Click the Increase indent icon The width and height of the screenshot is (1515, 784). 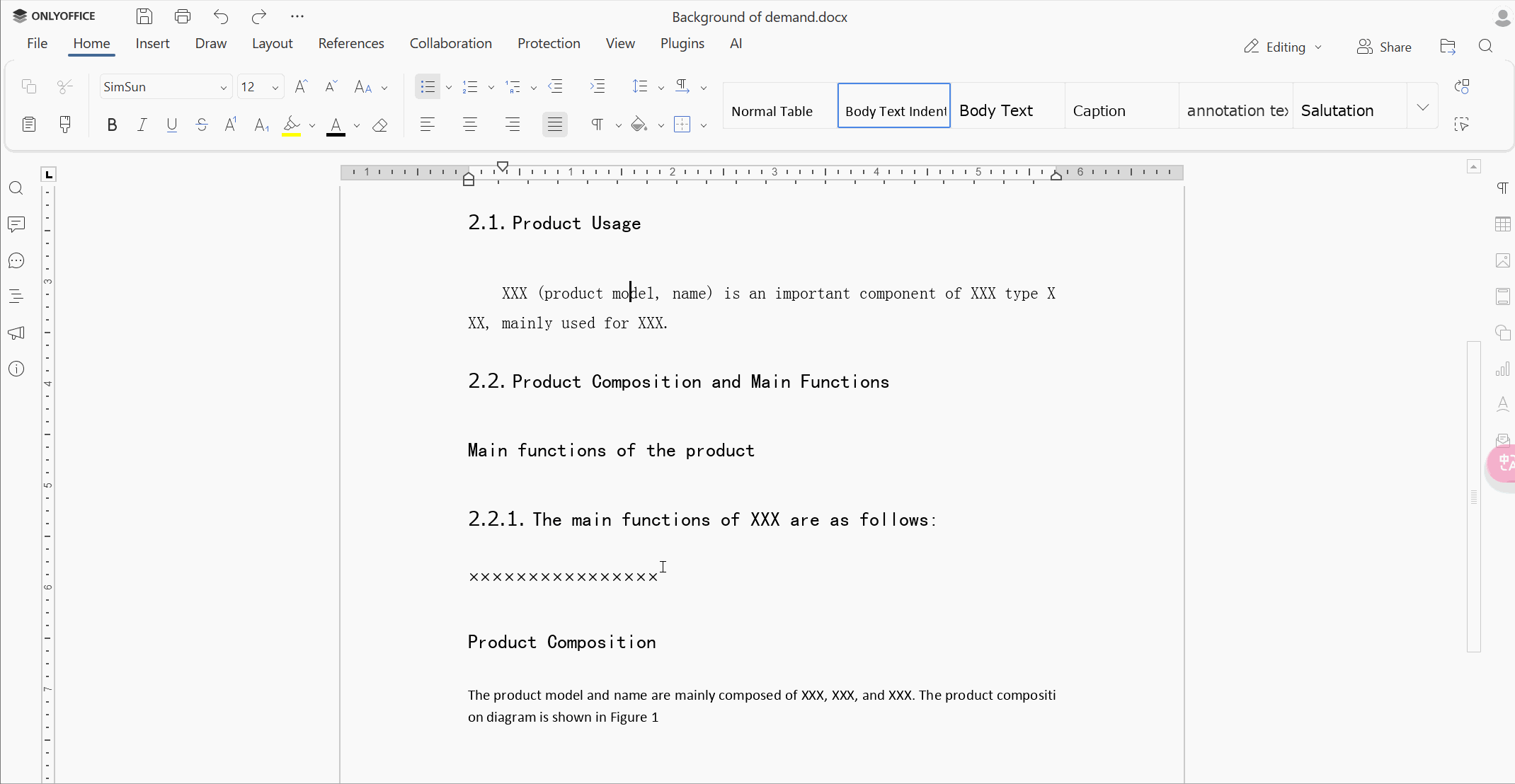pyautogui.click(x=598, y=87)
